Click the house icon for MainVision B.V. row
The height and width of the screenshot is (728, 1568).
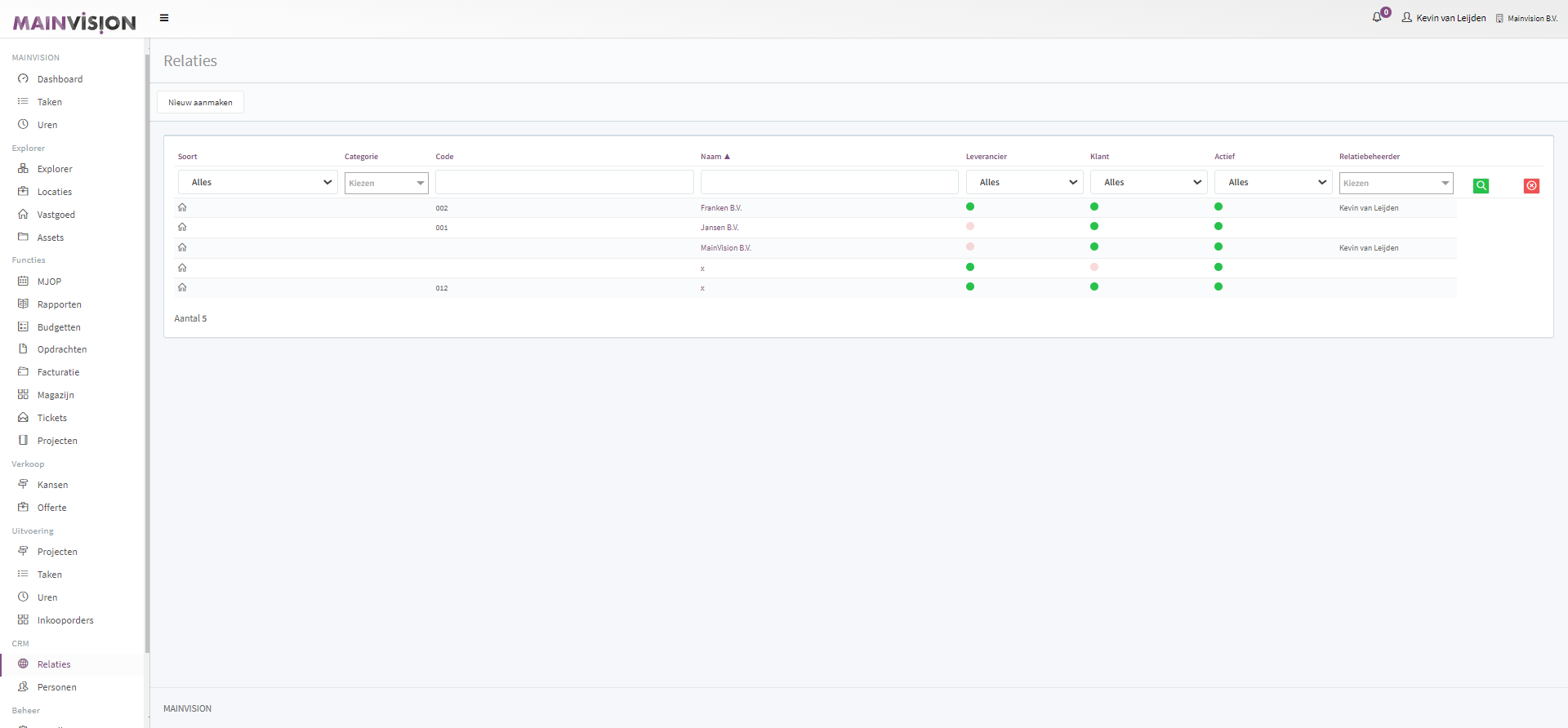click(x=182, y=248)
